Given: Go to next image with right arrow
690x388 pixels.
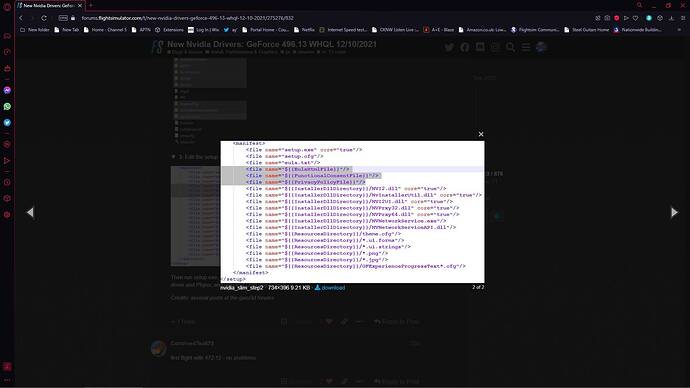Looking at the screenshot, I should click(674, 212).
